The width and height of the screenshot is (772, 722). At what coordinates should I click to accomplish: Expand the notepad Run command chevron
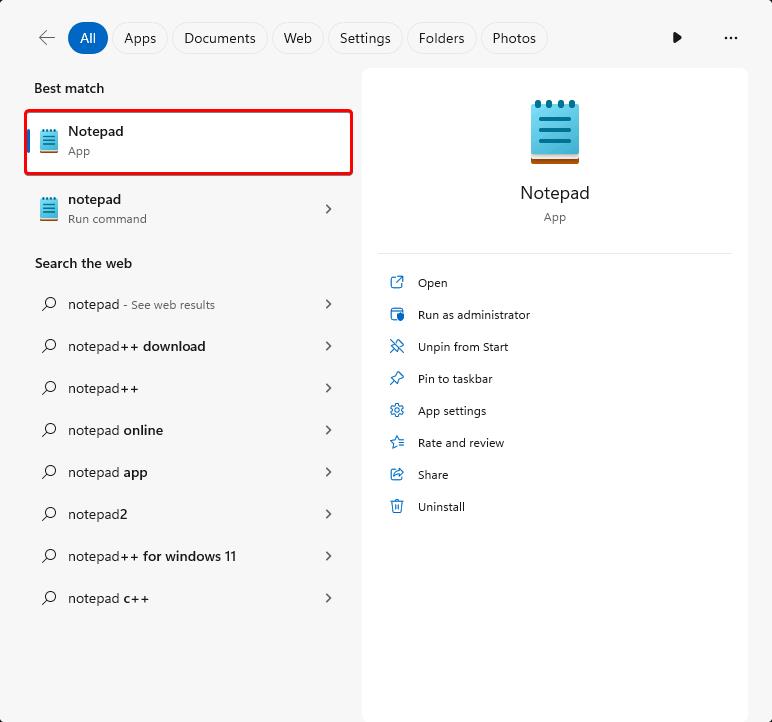pos(328,209)
